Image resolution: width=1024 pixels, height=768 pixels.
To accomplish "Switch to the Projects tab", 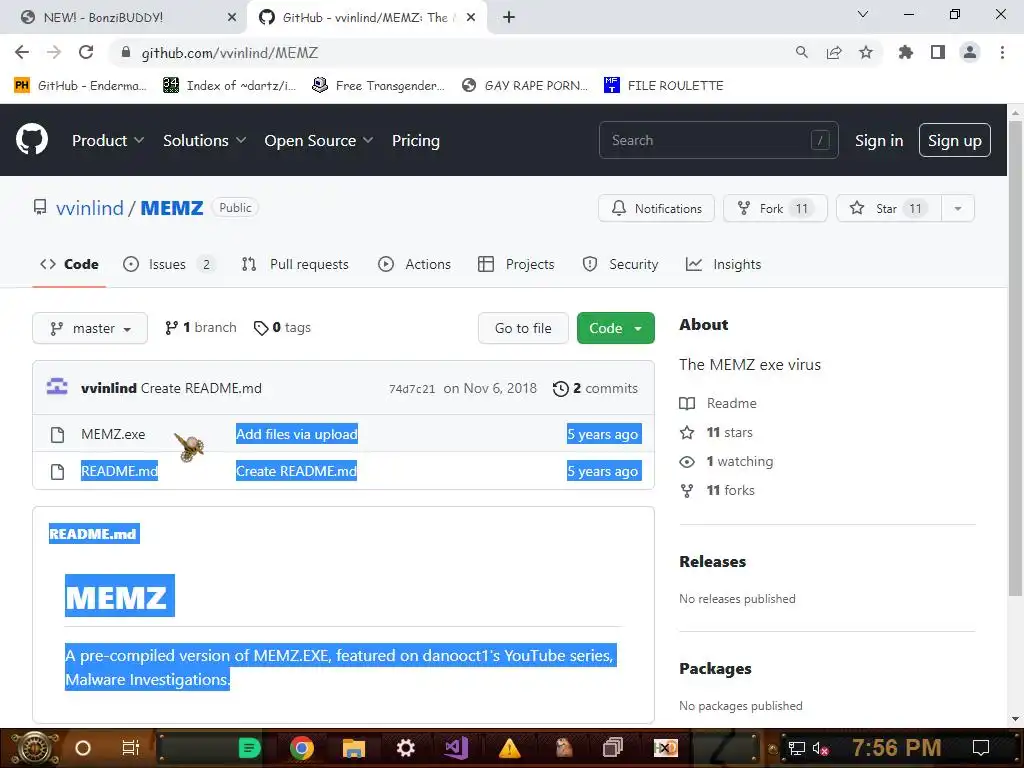I will pyautogui.click(x=517, y=264).
